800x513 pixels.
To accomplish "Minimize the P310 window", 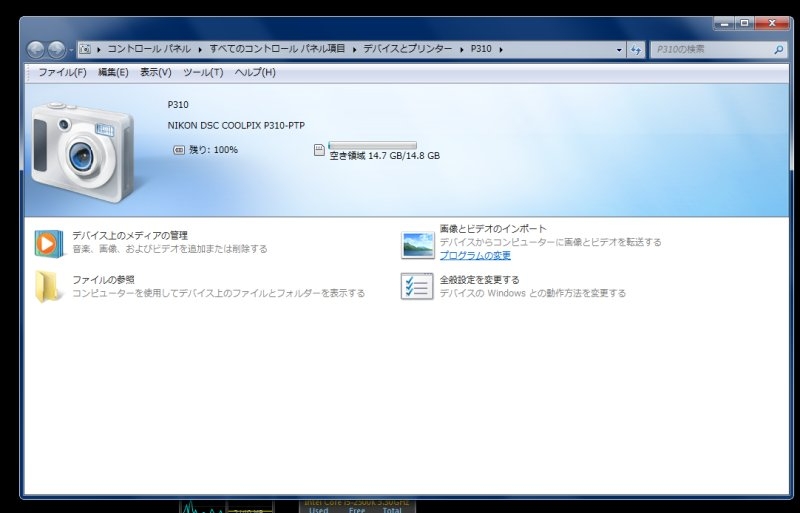I will point(724,23).
